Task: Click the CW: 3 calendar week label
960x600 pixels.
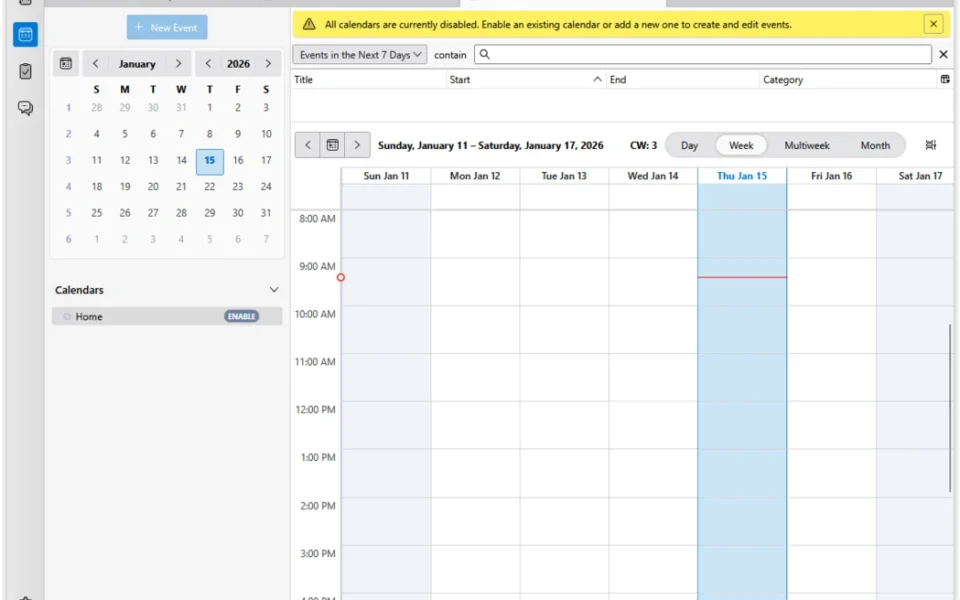Action: tap(643, 146)
